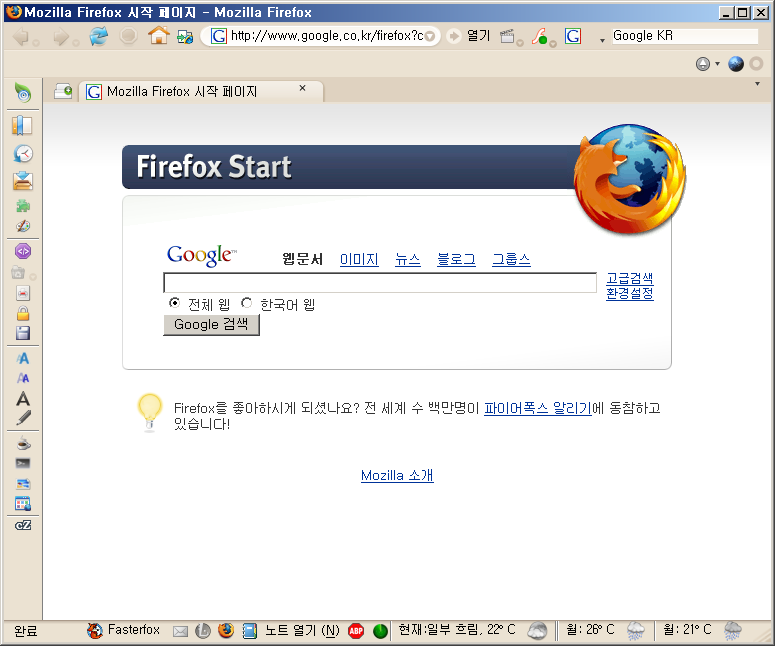
Task: Open the 환경설정 link
Action: 630,293
